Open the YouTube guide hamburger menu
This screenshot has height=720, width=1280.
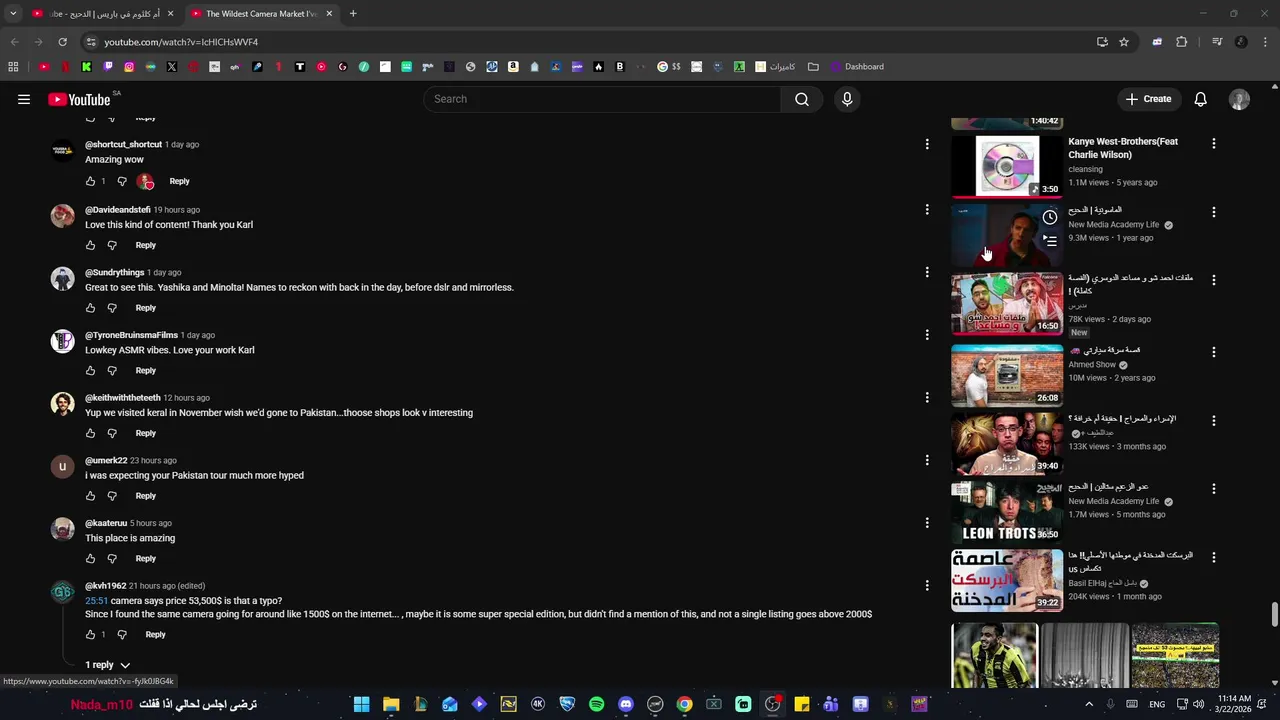[24, 99]
